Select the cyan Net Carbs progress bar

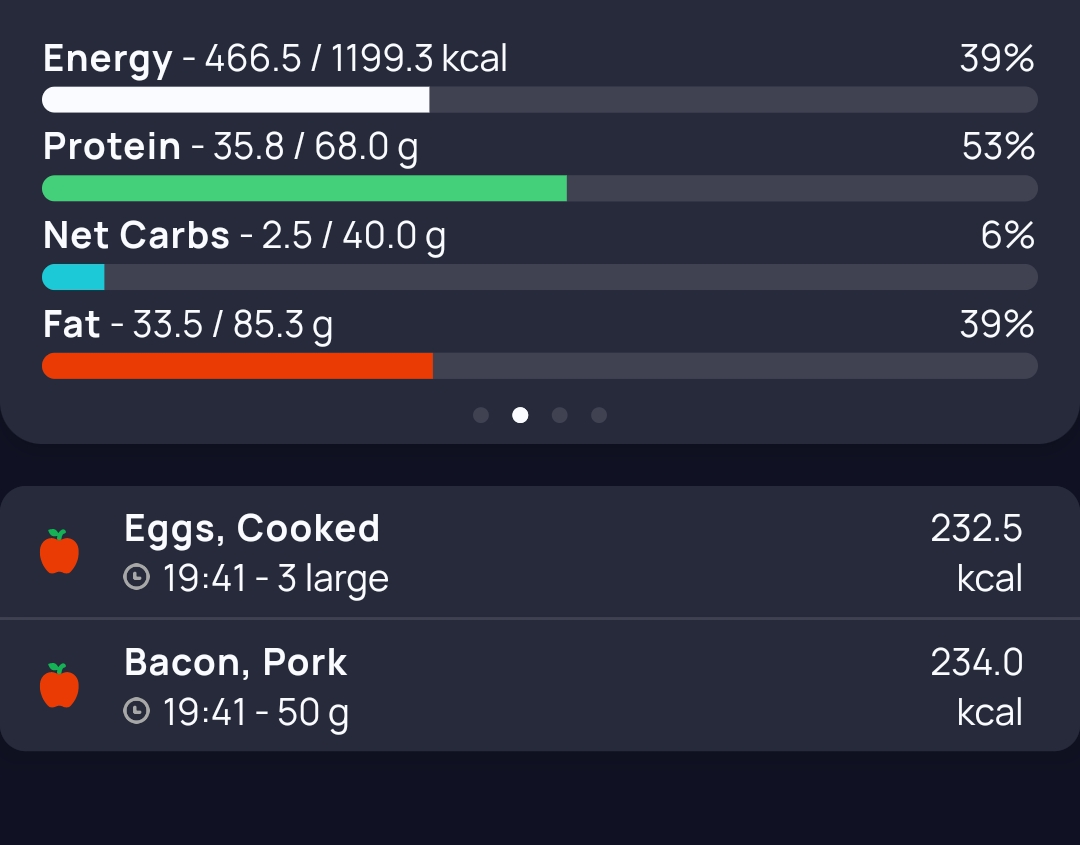coord(73,277)
